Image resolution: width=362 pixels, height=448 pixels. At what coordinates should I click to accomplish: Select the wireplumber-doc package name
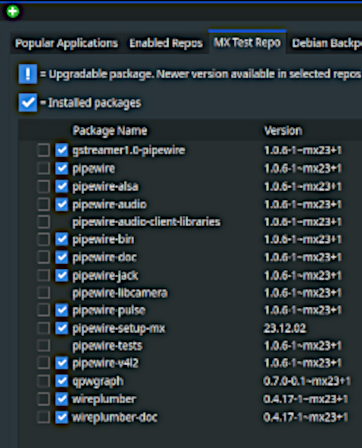pyautogui.click(x=115, y=417)
